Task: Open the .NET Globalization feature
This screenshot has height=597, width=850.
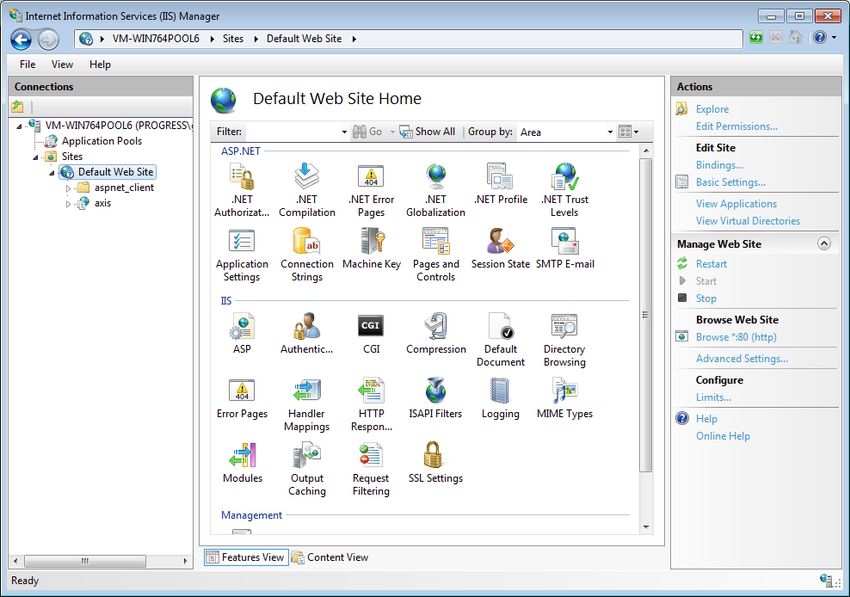Action: (436, 190)
